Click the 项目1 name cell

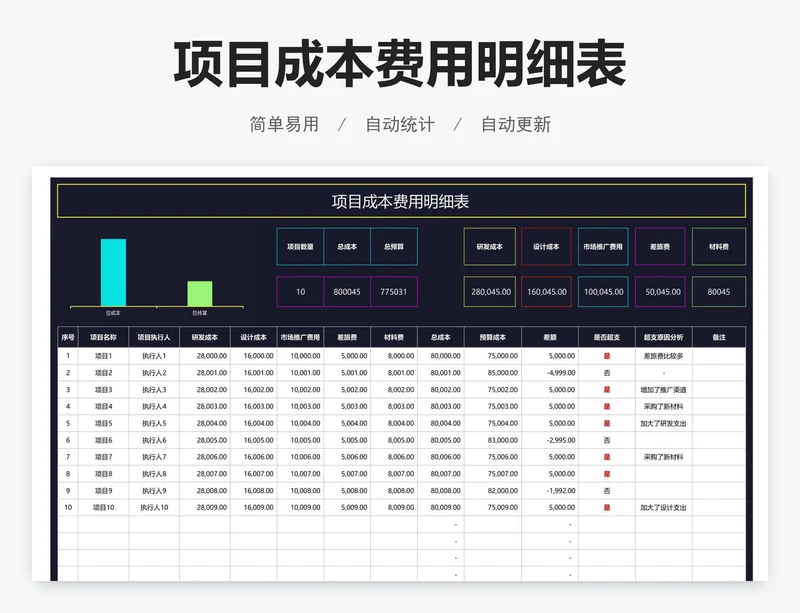[104, 356]
